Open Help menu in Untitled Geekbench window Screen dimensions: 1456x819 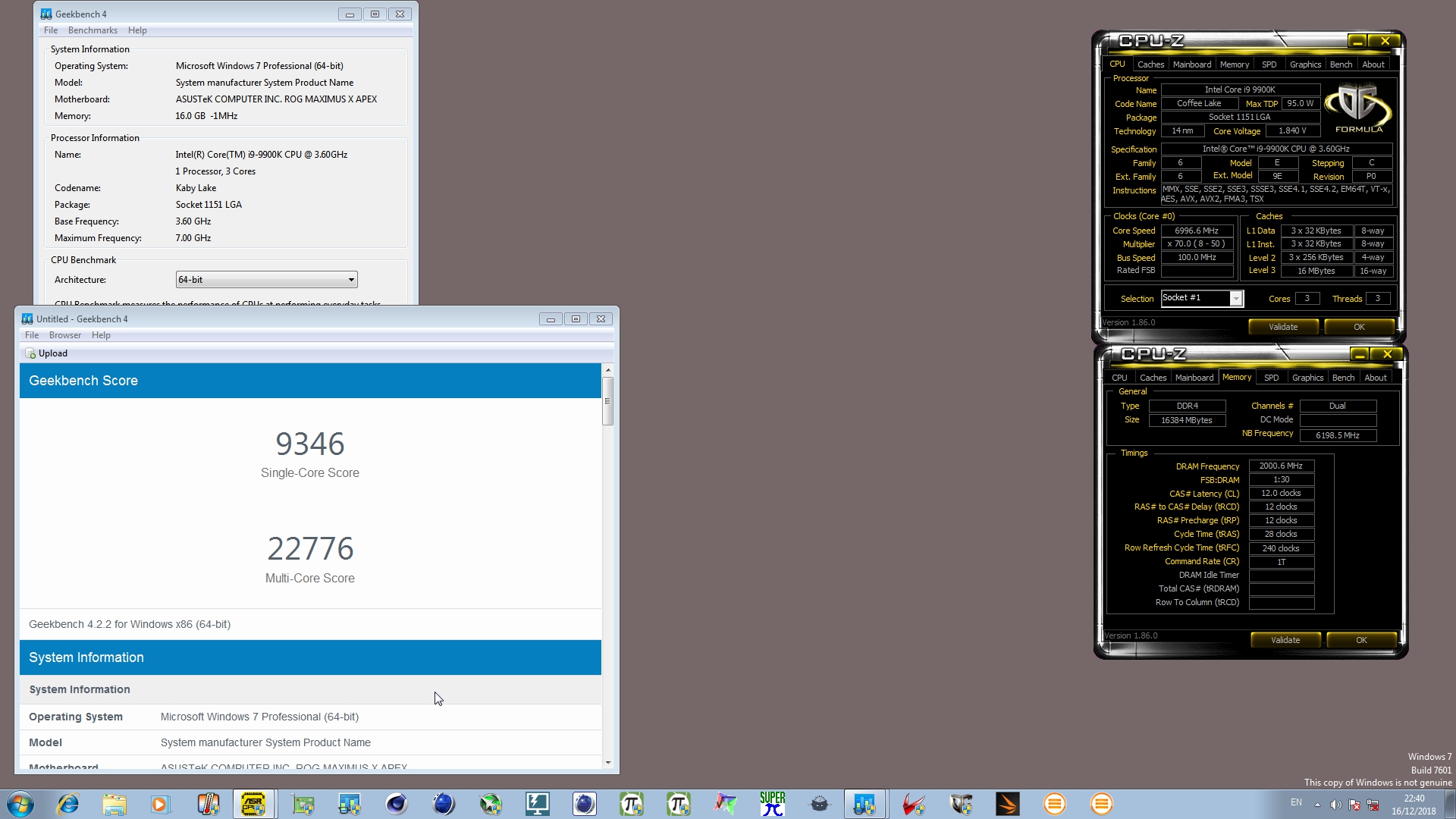101,335
